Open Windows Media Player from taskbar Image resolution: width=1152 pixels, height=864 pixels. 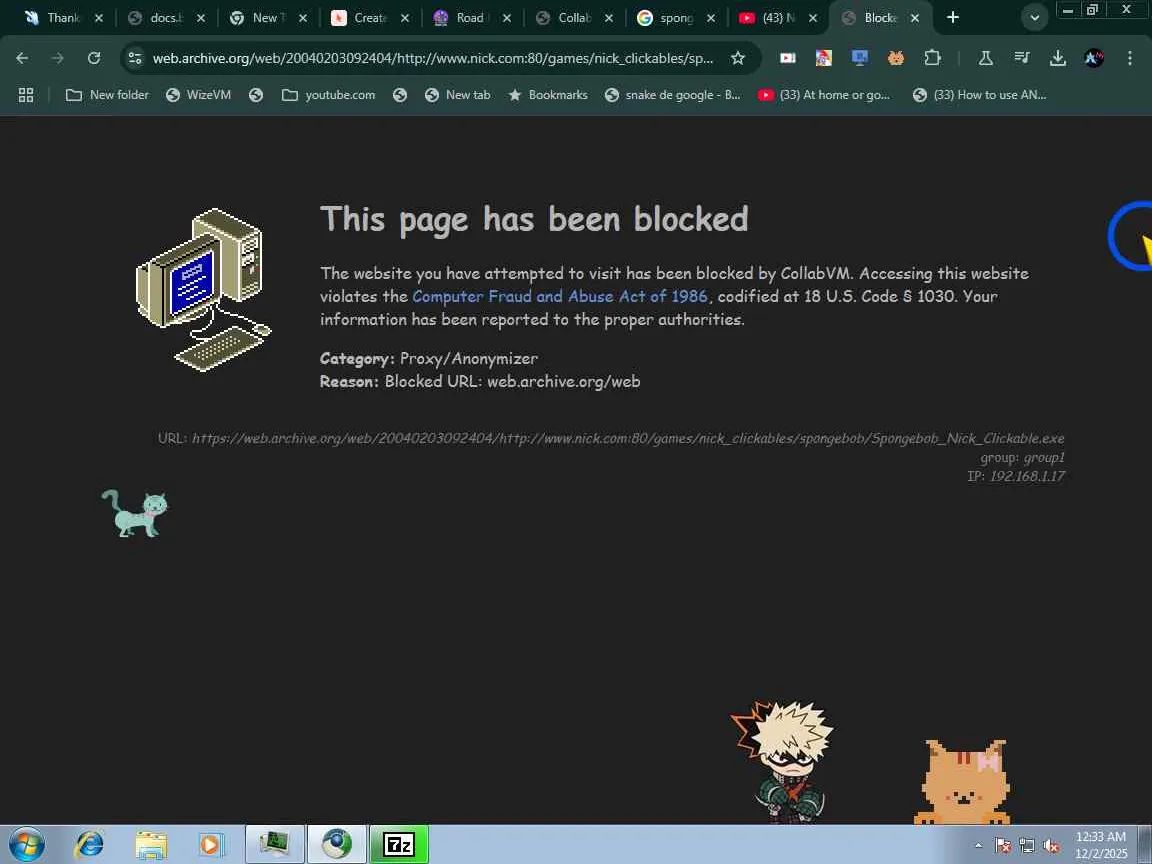(x=211, y=844)
